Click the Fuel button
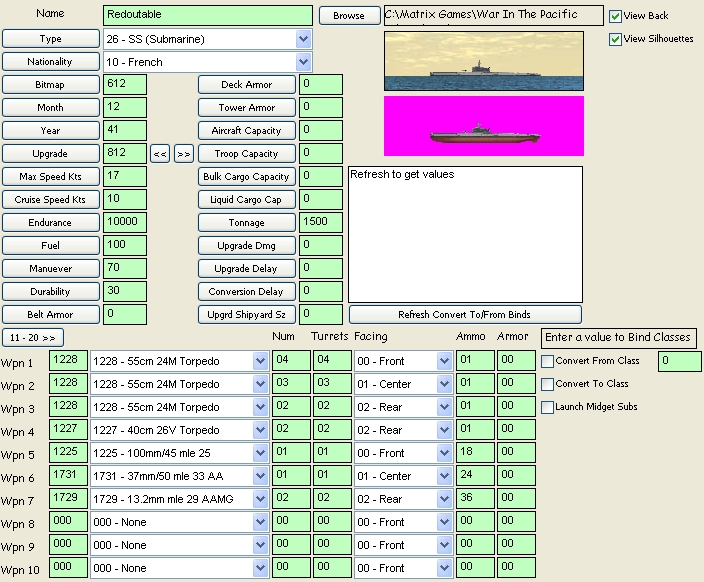704x582 pixels. point(51,245)
